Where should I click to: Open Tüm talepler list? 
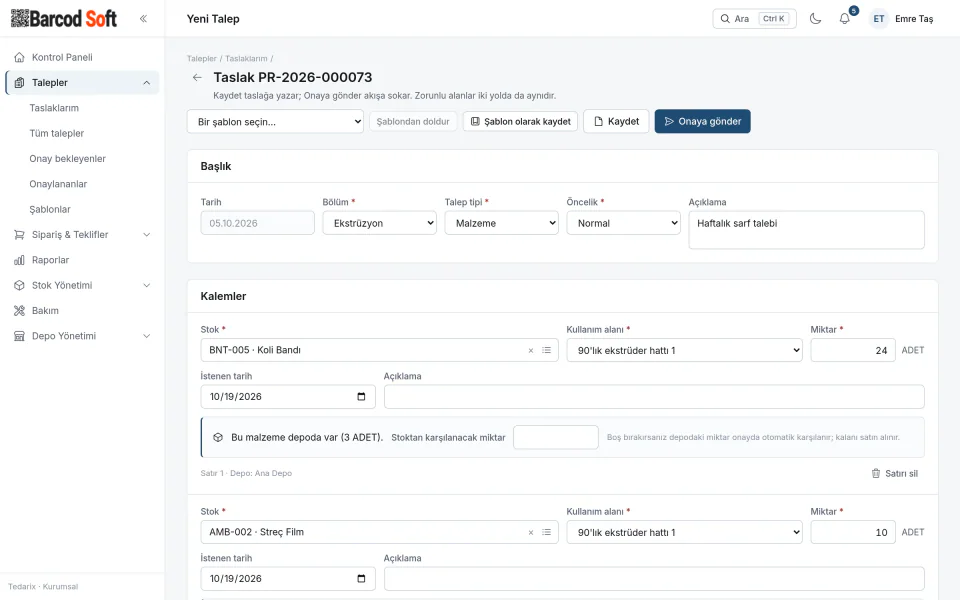pyautogui.click(x=57, y=133)
